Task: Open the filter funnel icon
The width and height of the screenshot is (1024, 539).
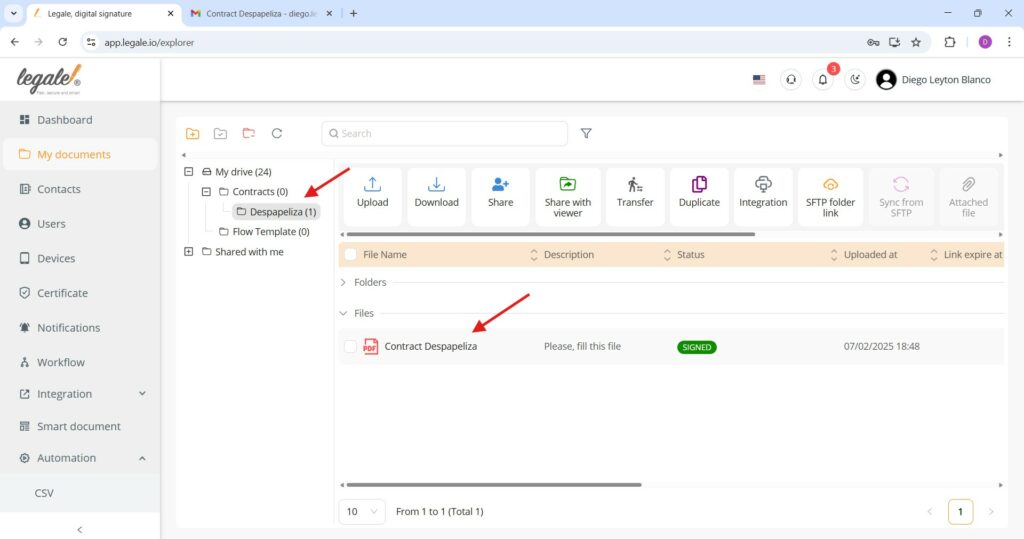Action: [586, 133]
